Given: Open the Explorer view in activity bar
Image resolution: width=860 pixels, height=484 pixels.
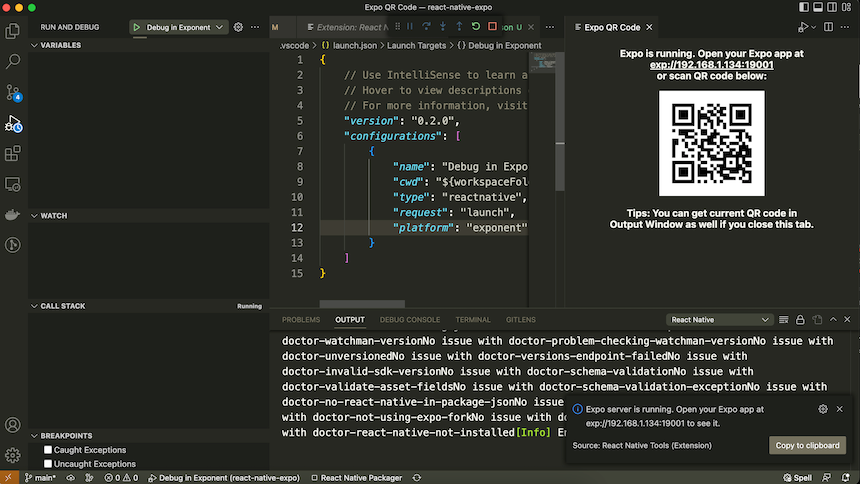Looking at the screenshot, I should 13,32.
